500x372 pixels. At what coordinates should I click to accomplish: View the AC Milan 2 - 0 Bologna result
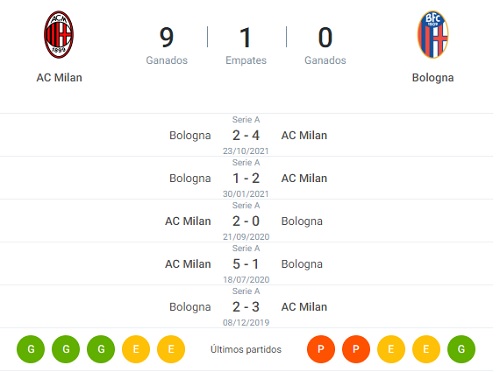(247, 221)
